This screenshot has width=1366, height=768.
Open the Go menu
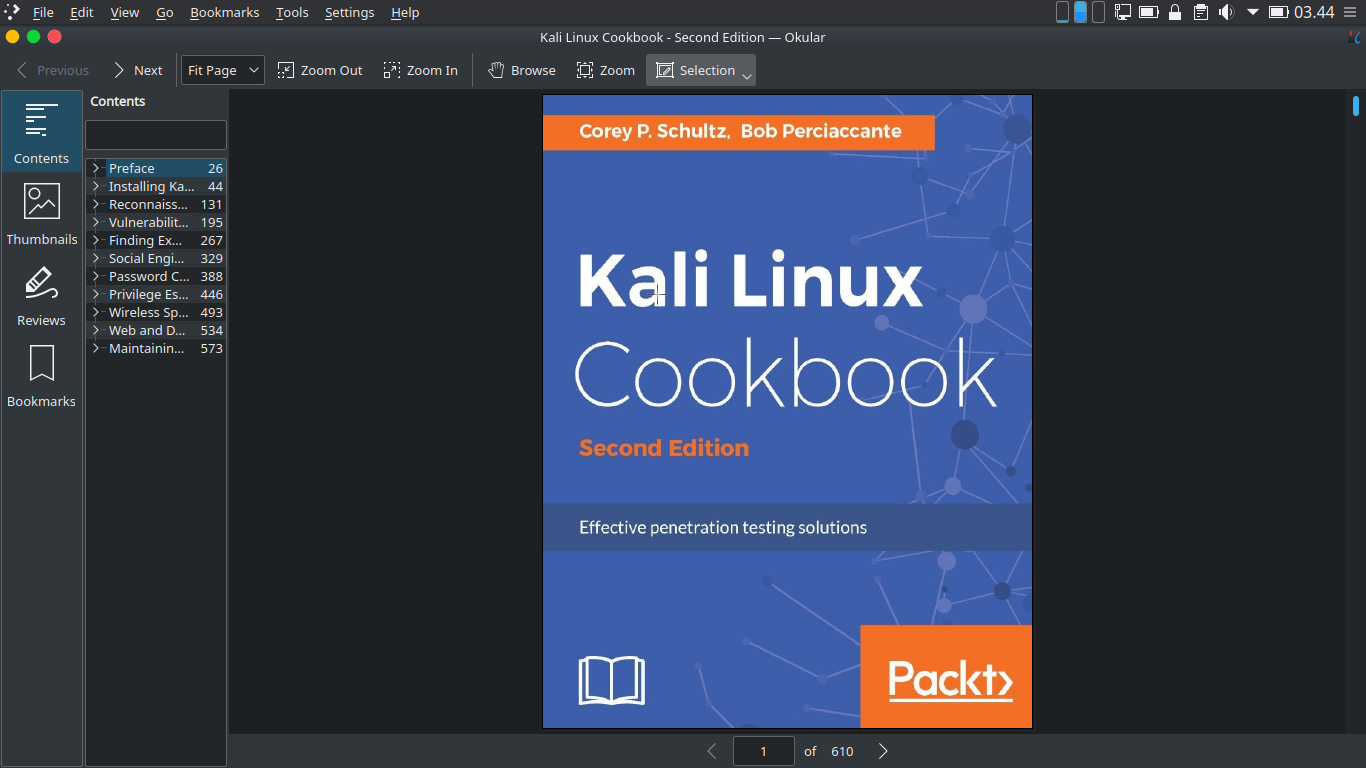click(x=165, y=12)
